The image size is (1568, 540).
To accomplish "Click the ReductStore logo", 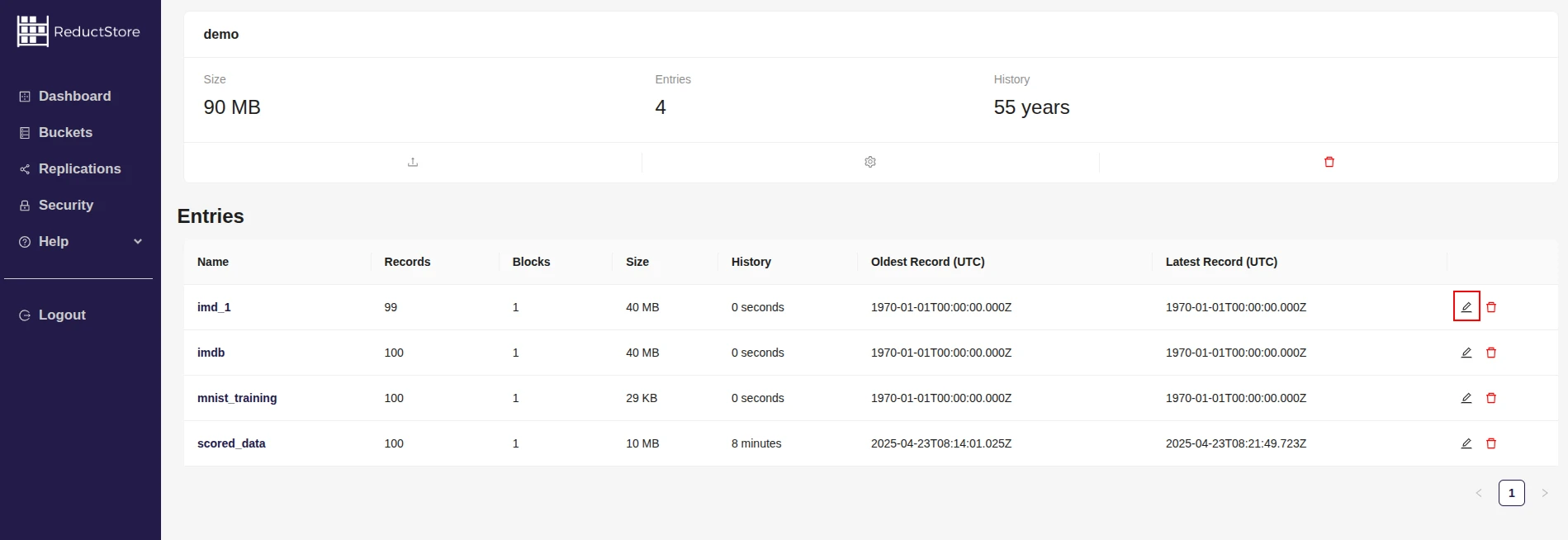I will tap(78, 31).
